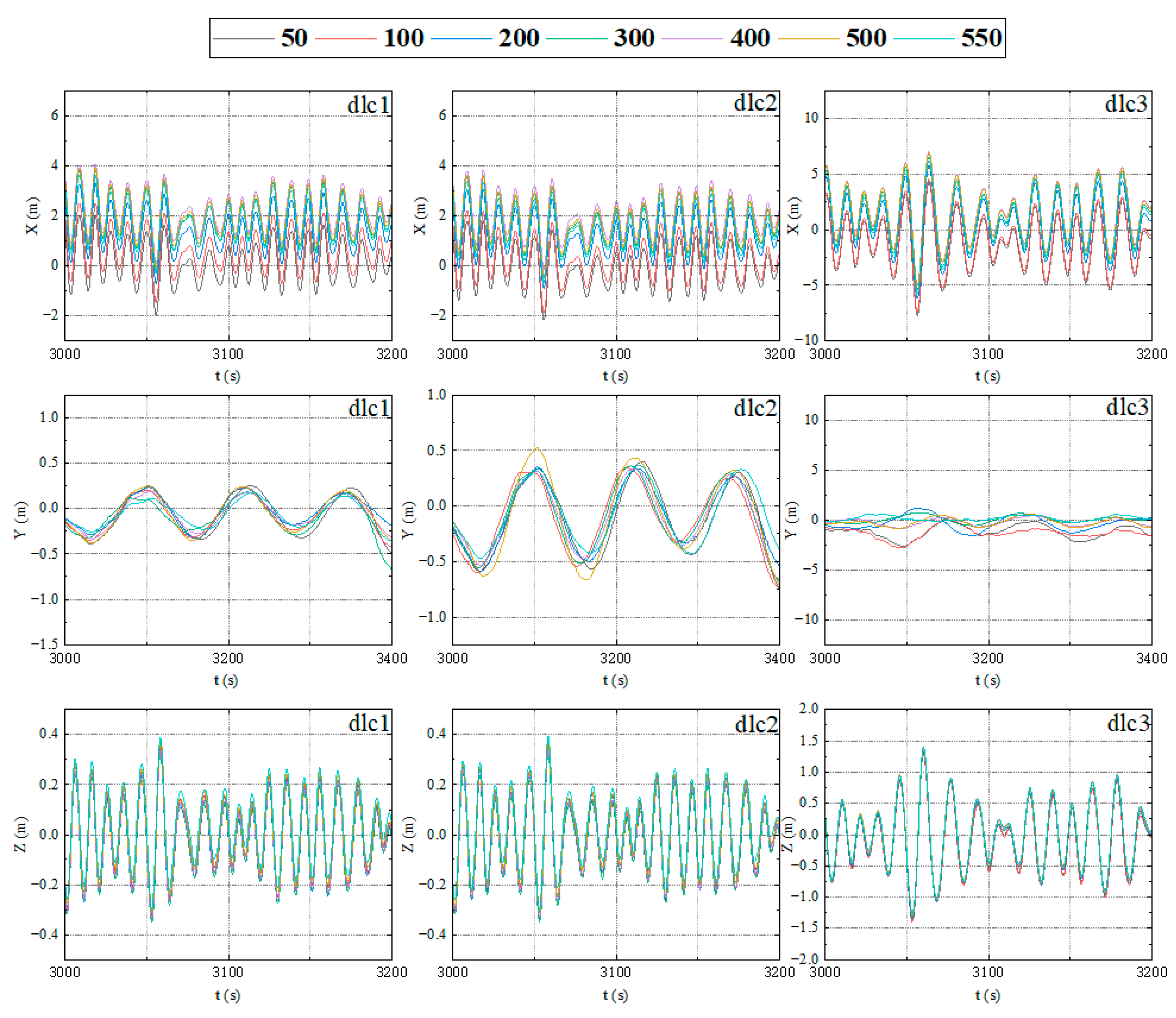Click the Y (m) axis label of dlc1
The width and height of the screenshot is (1176, 1018).
pos(20,520)
